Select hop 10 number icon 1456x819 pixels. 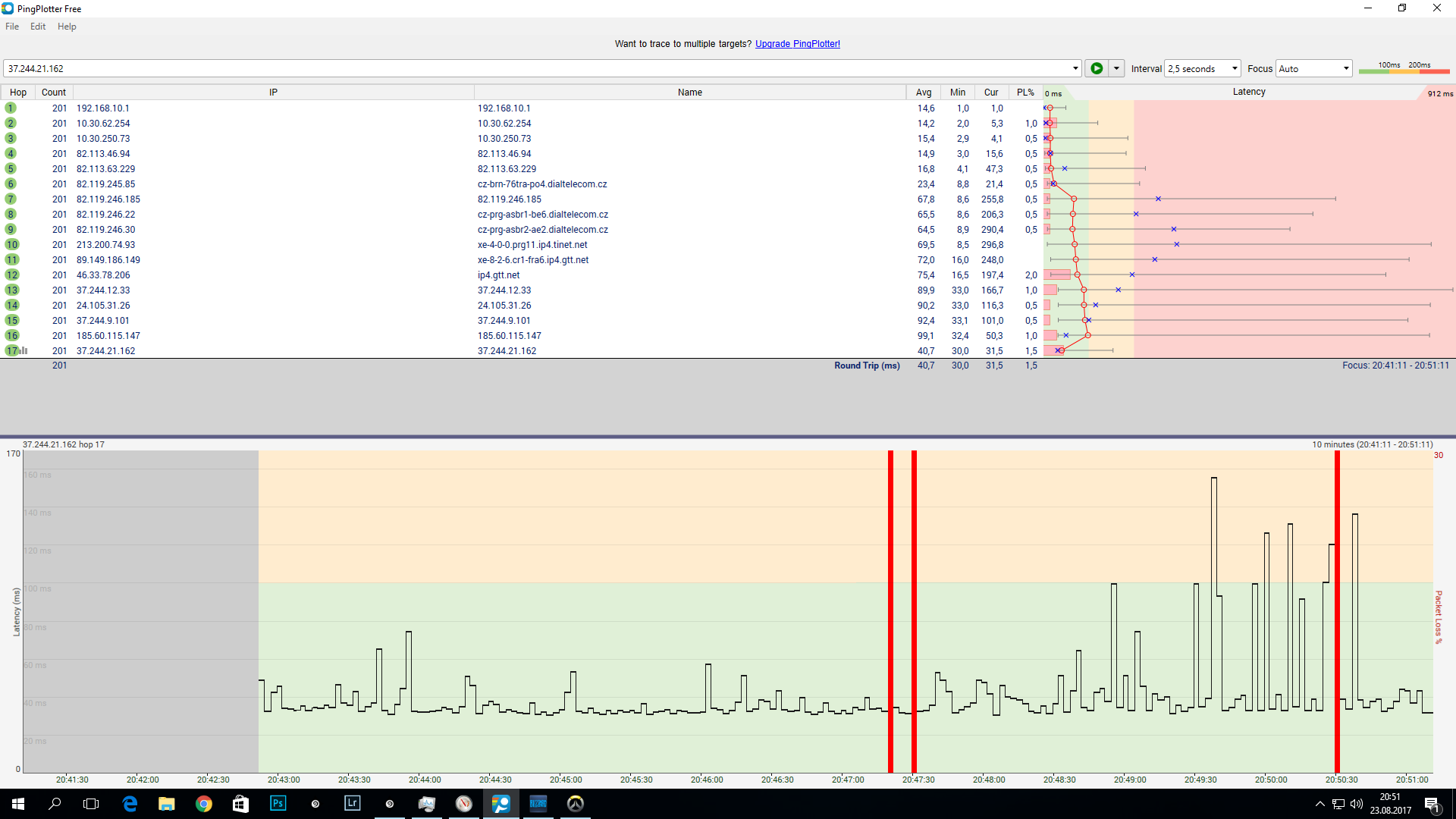point(12,245)
